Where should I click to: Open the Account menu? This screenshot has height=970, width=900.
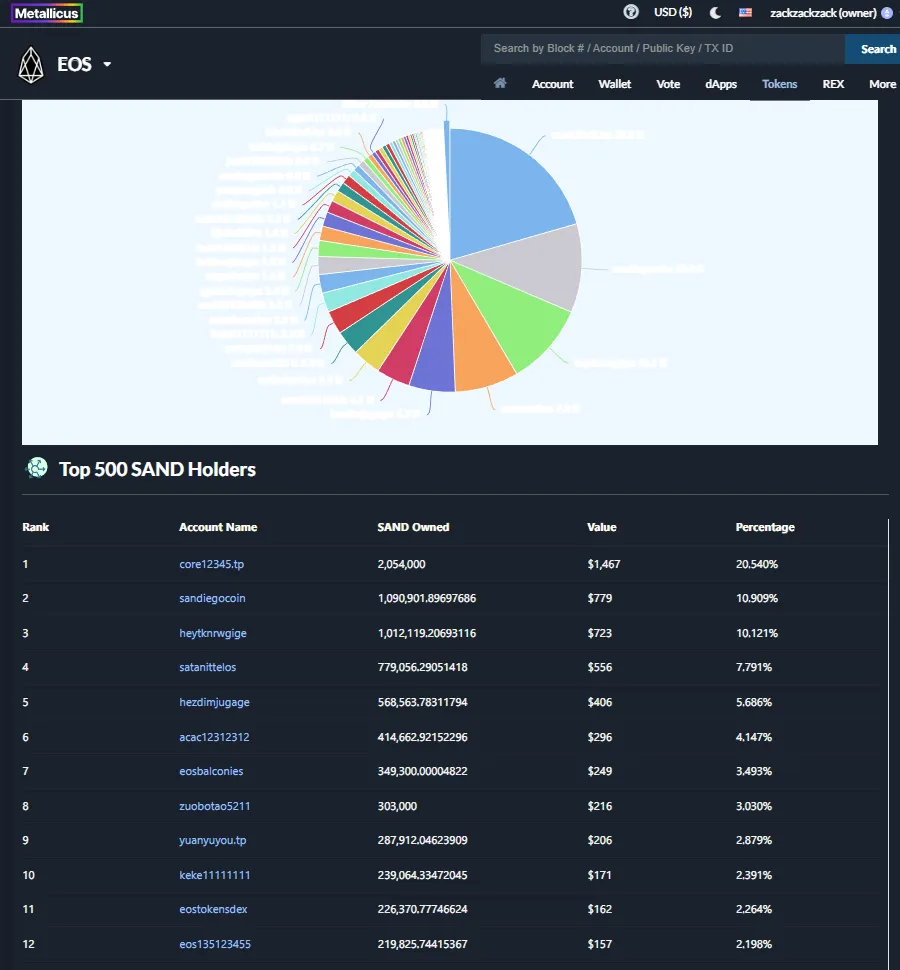[552, 84]
